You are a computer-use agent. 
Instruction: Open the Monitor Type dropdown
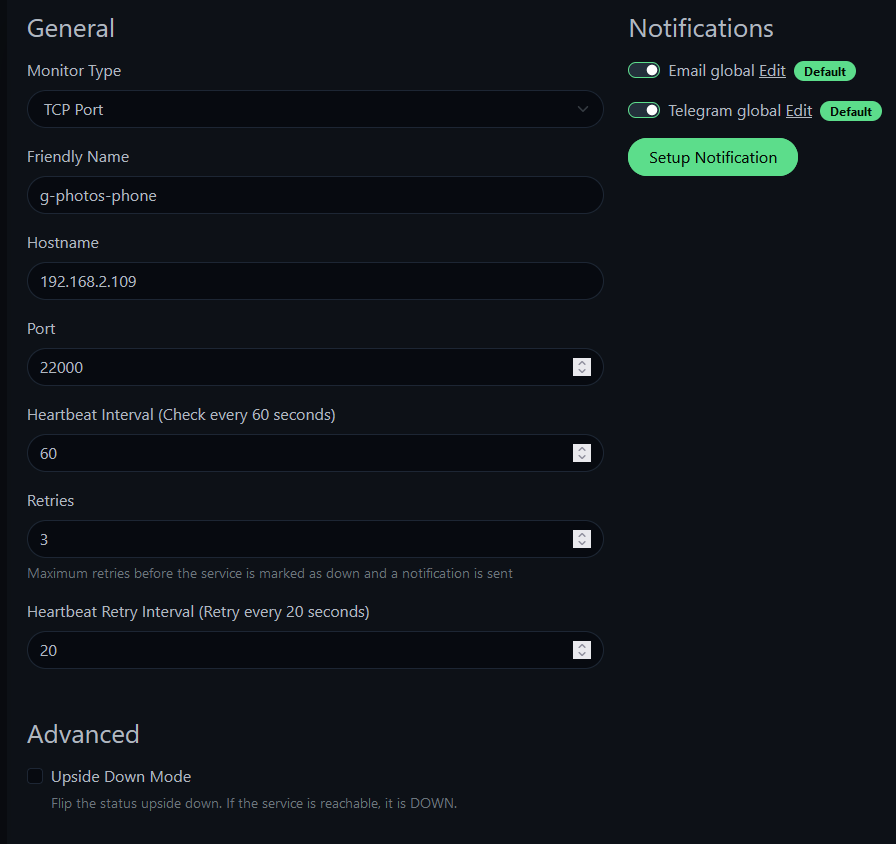[315, 109]
